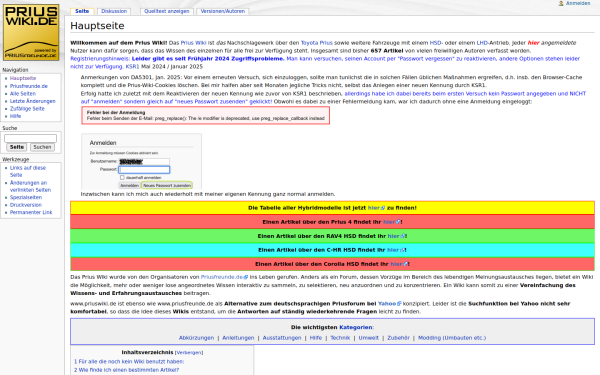
Task: Click the Seite search button
Action: 17,147
